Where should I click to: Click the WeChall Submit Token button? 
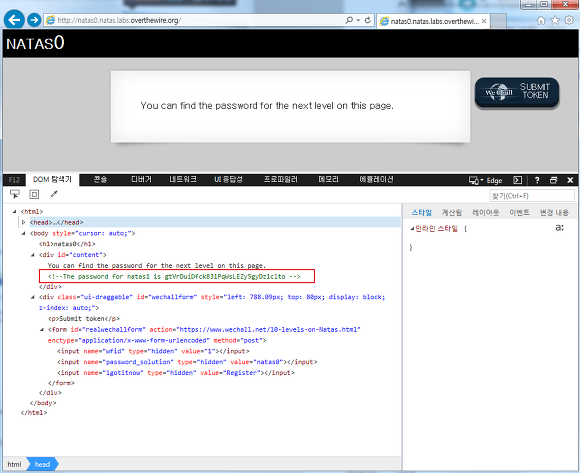click(x=517, y=92)
